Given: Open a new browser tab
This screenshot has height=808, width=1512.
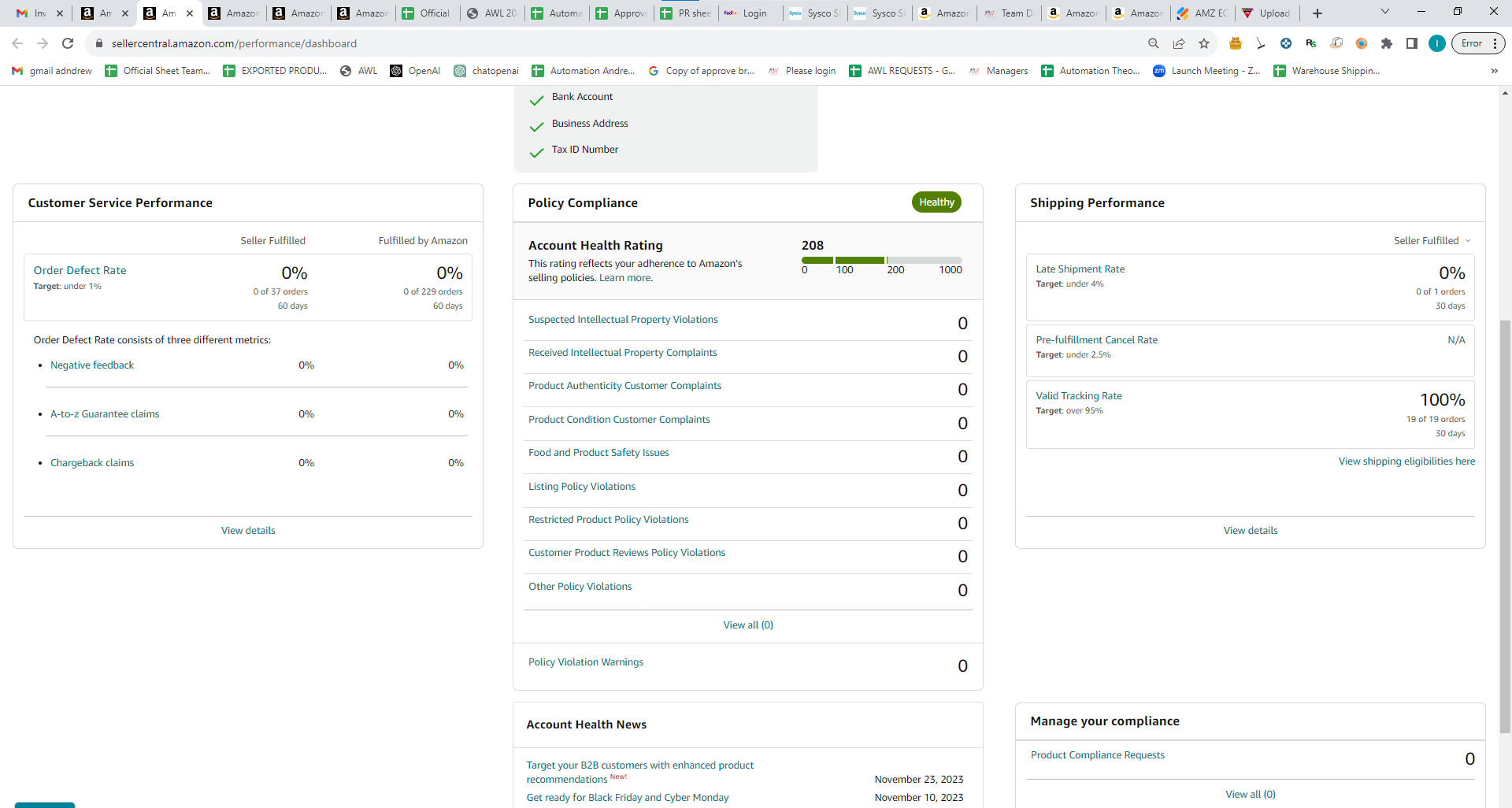Looking at the screenshot, I should 1317,13.
